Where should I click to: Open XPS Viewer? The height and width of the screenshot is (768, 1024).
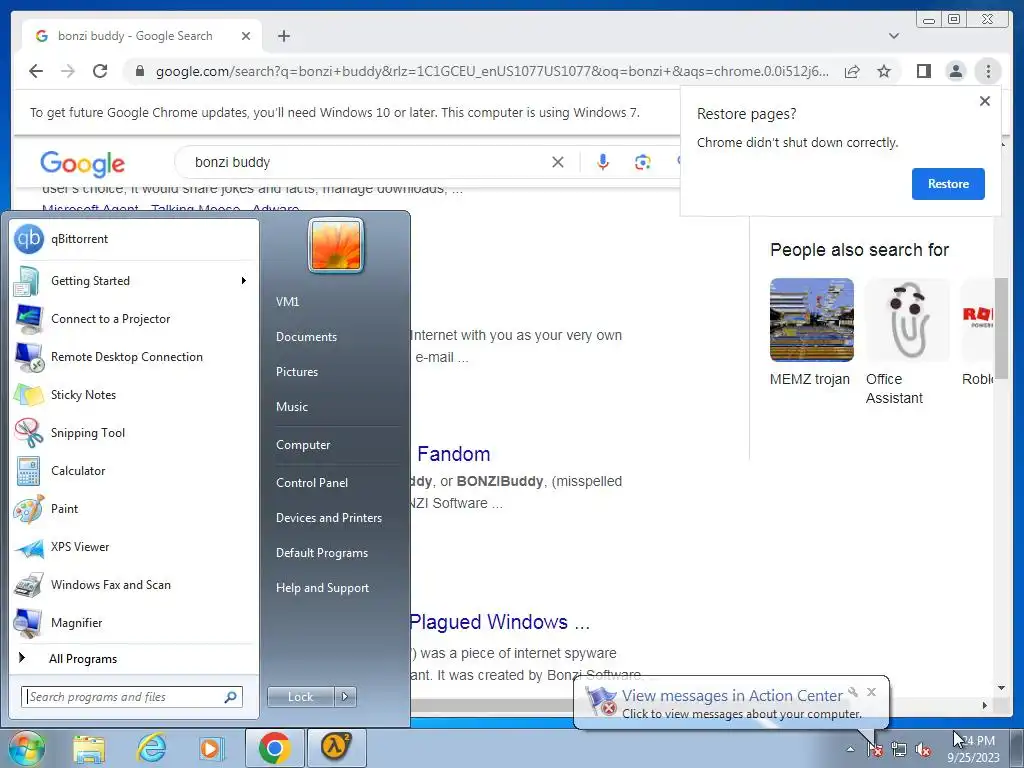133,547
